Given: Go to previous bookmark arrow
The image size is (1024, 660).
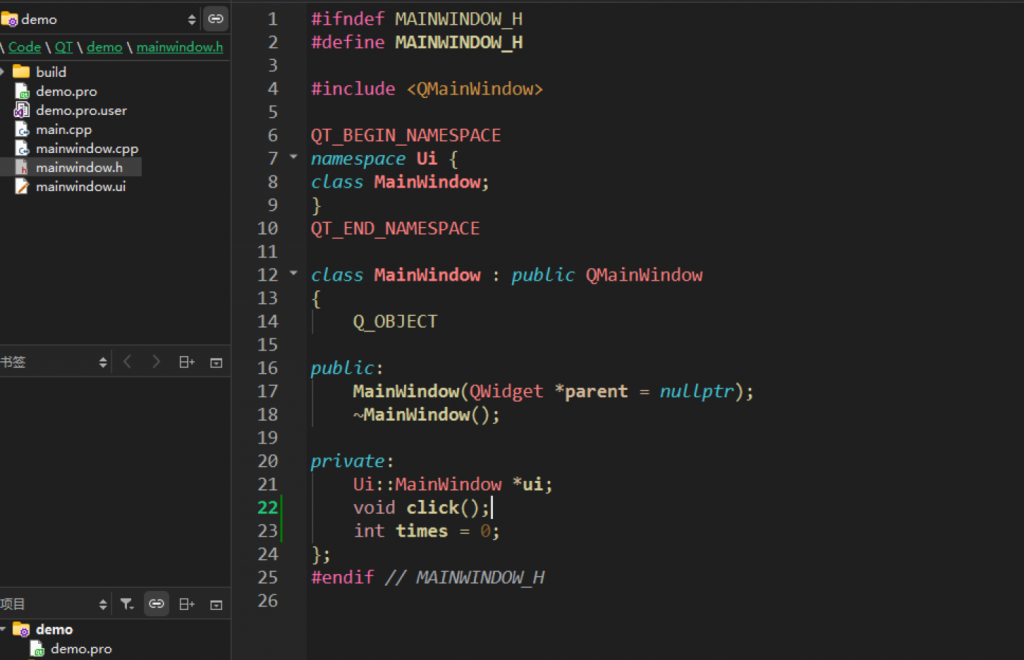Looking at the screenshot, I should point(128,362).
